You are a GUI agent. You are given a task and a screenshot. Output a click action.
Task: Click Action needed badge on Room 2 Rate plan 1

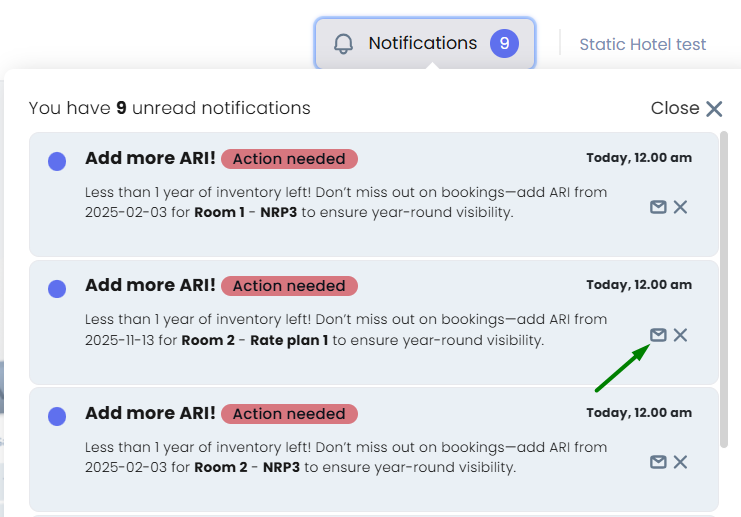(289, 286)
